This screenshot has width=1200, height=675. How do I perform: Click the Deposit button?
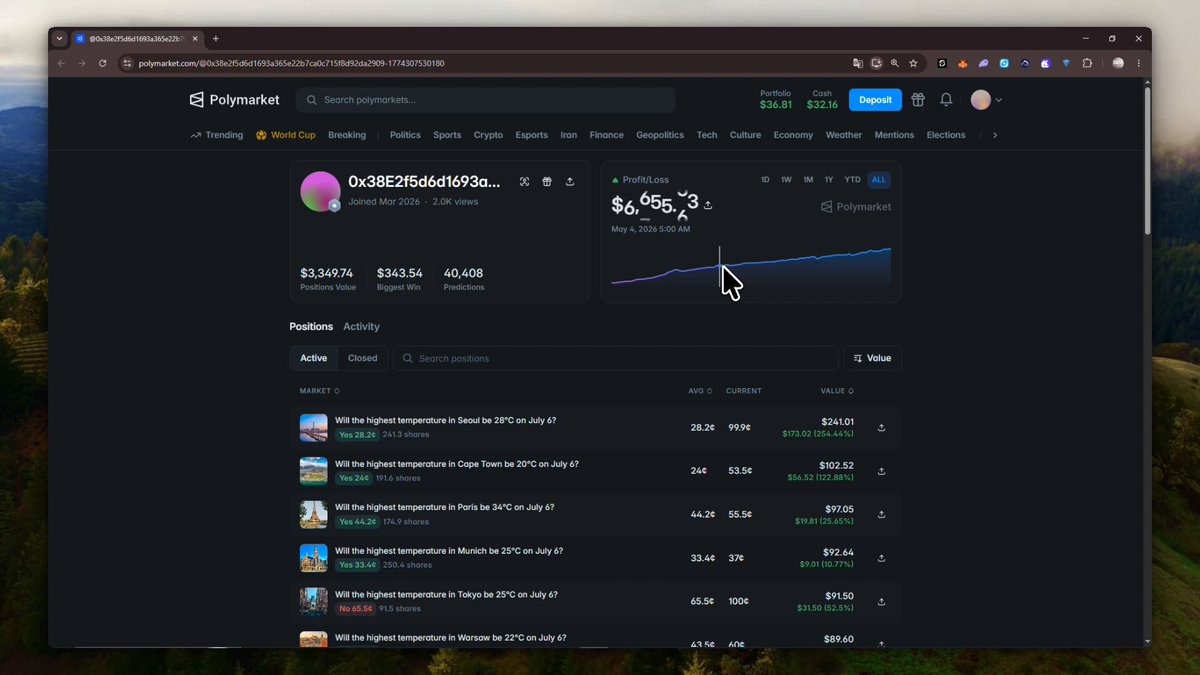875,100
